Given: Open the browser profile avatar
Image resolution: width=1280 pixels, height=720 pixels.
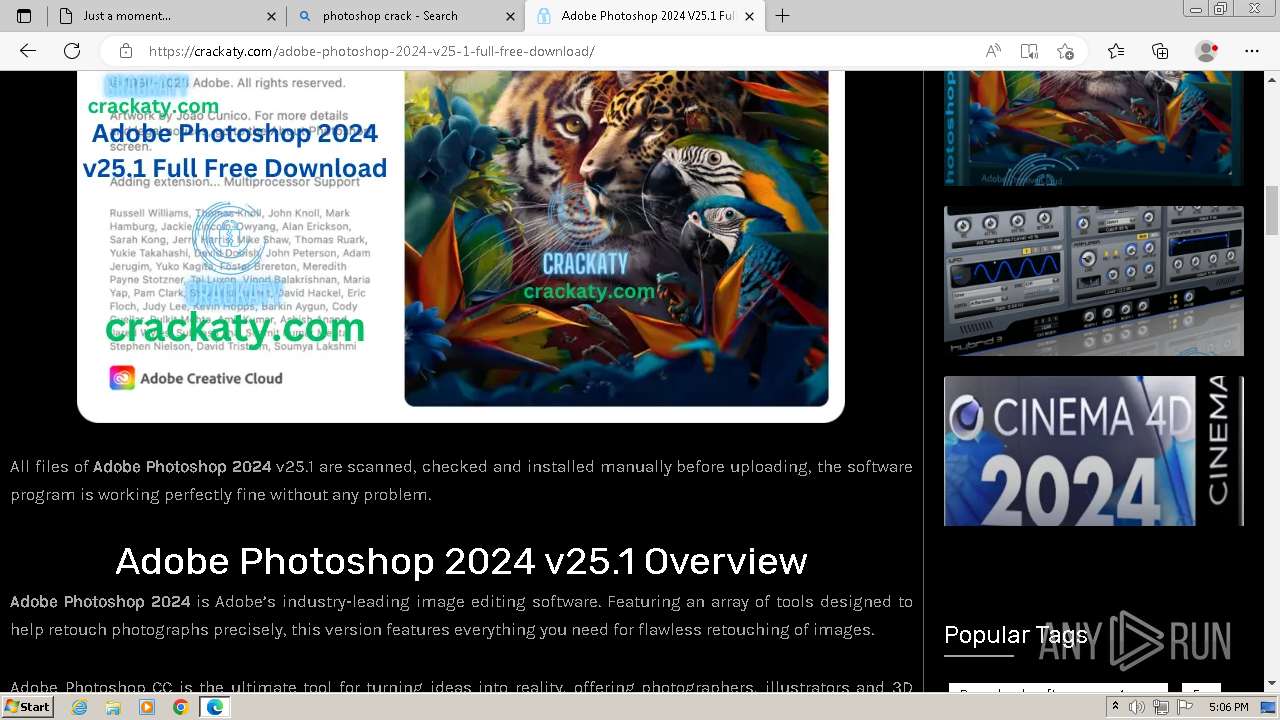Looking at the screenshot, I should coord(1207,51).
